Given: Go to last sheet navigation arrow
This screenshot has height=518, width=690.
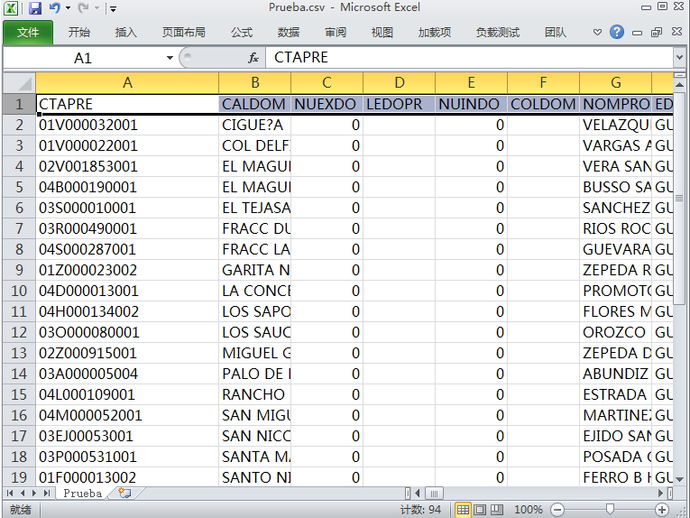Looking at the screenshot, I should (46, 493).
